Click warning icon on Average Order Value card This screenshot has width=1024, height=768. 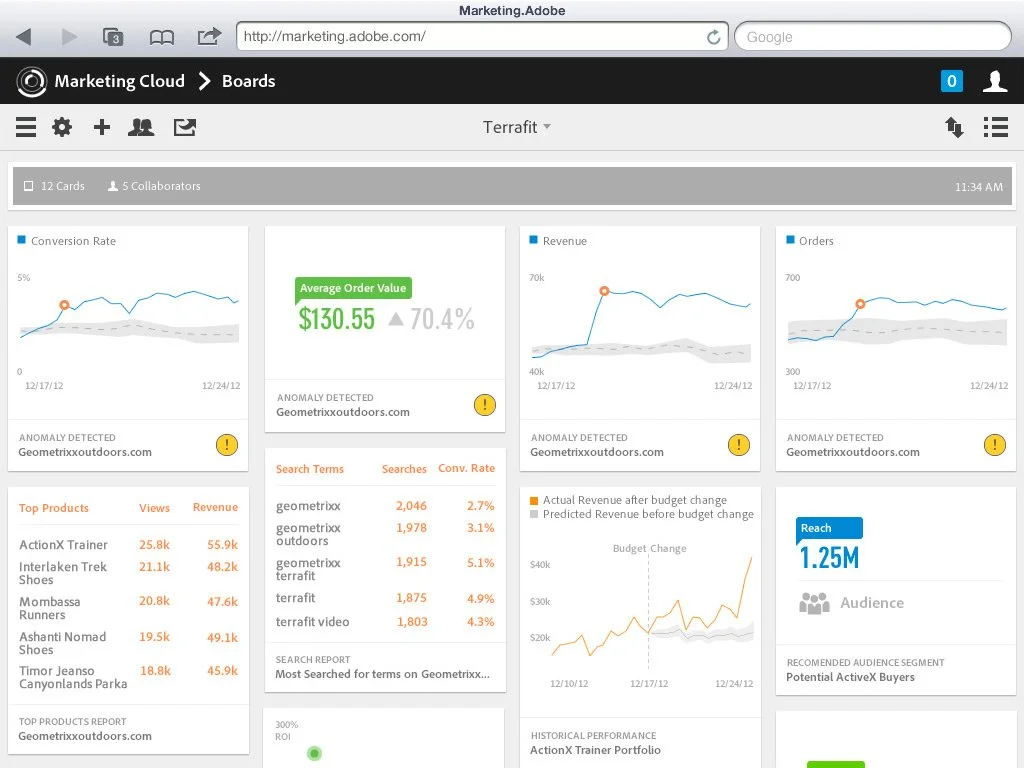[x=485, y=405]
